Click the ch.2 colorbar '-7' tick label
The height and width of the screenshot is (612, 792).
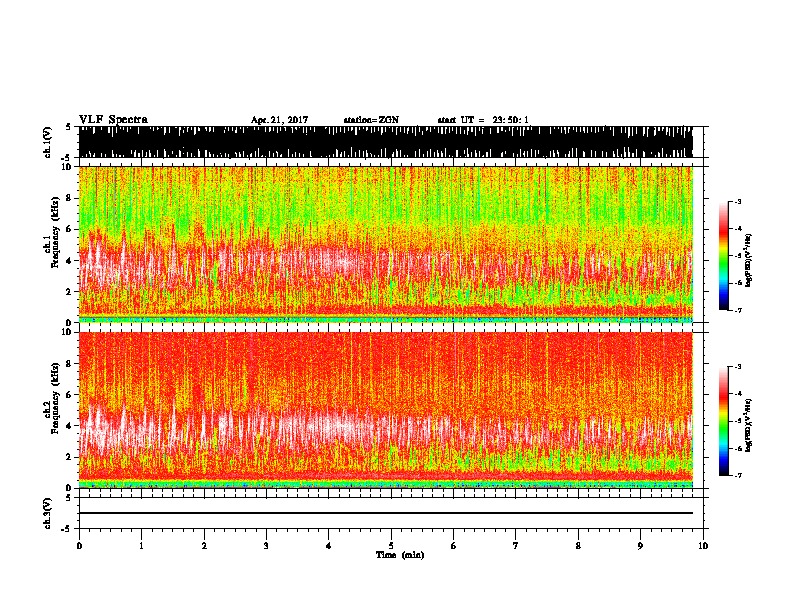point(736,475)
